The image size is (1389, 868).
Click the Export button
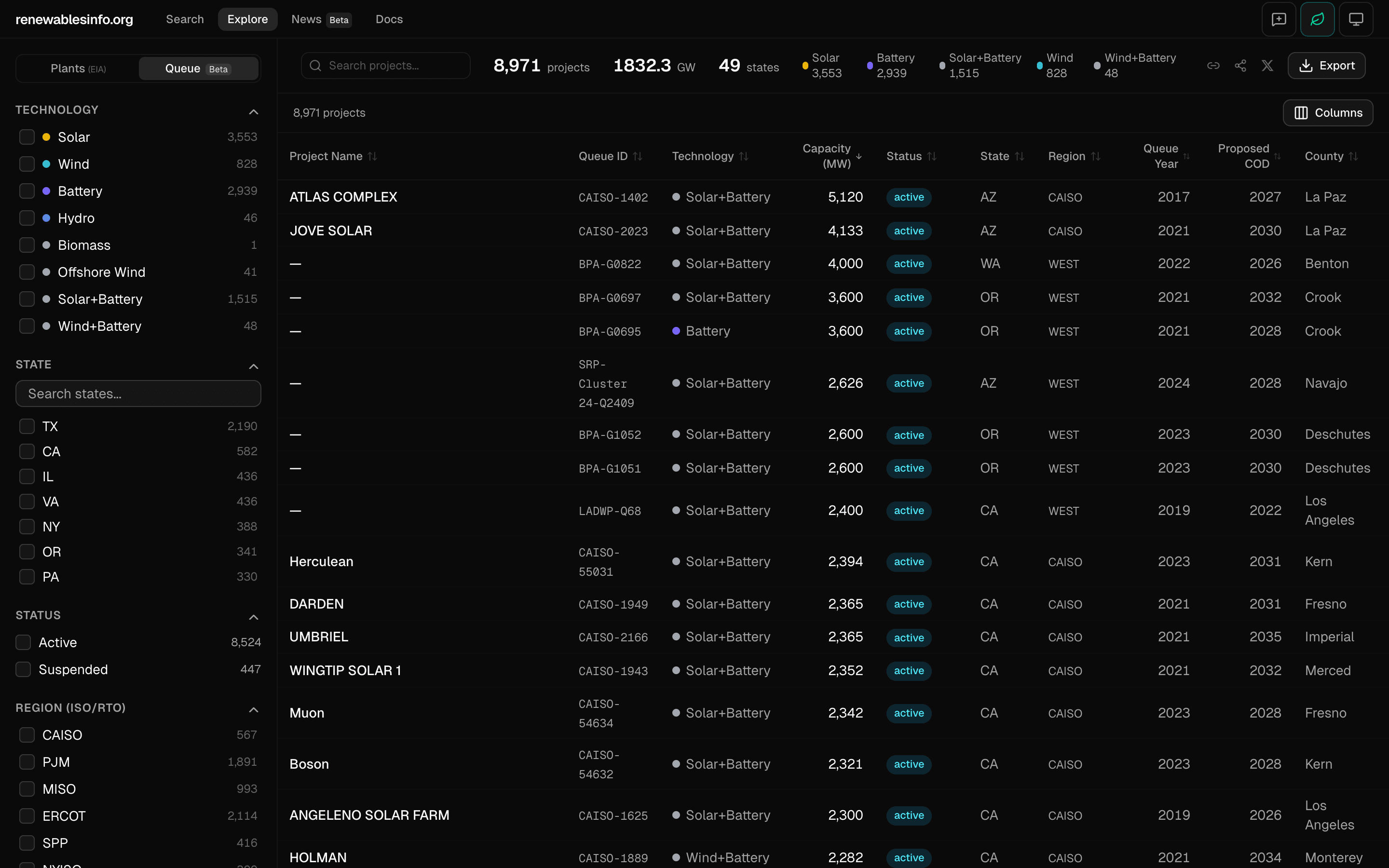[1326, 66]
